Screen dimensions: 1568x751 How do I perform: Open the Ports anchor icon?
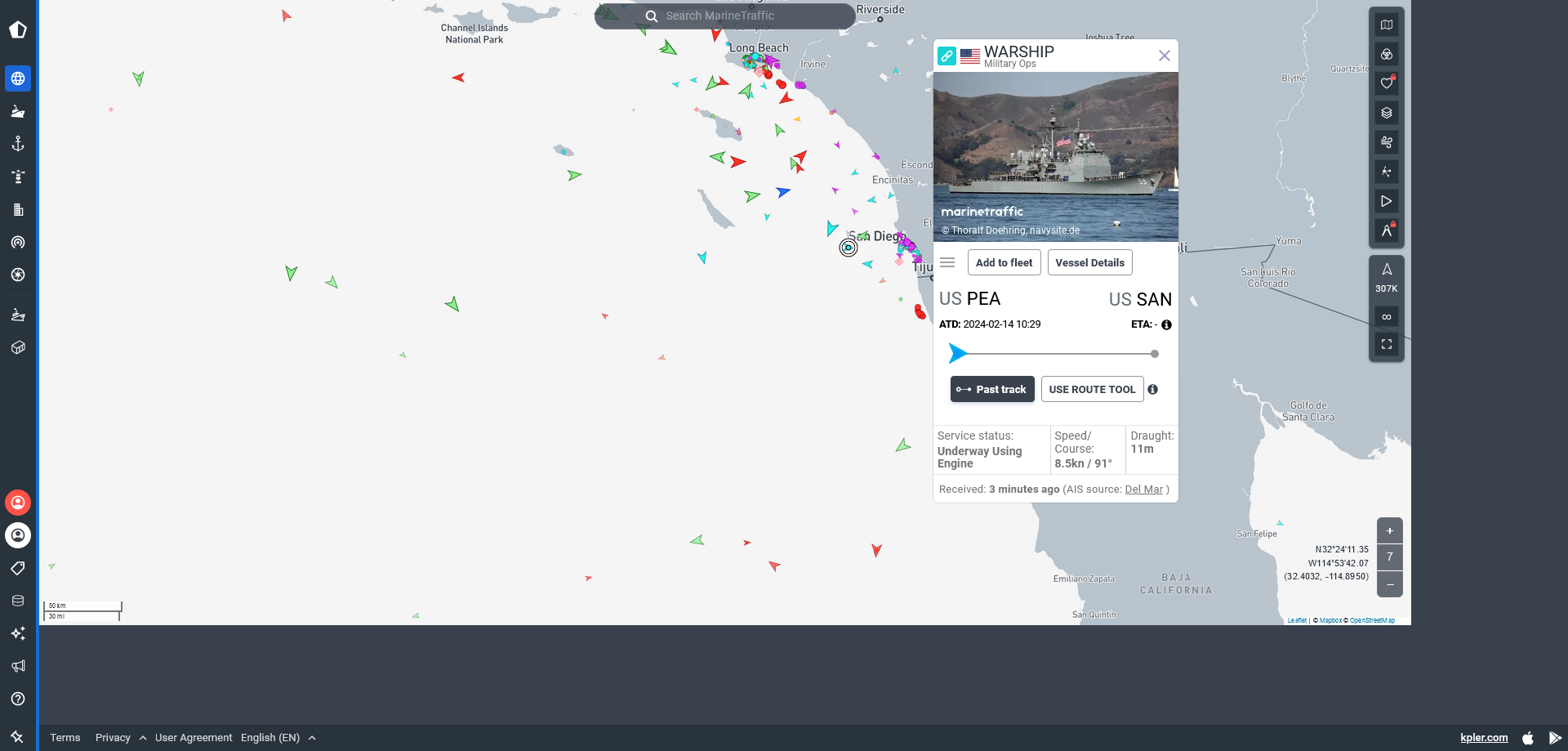[x=18, y=144]
